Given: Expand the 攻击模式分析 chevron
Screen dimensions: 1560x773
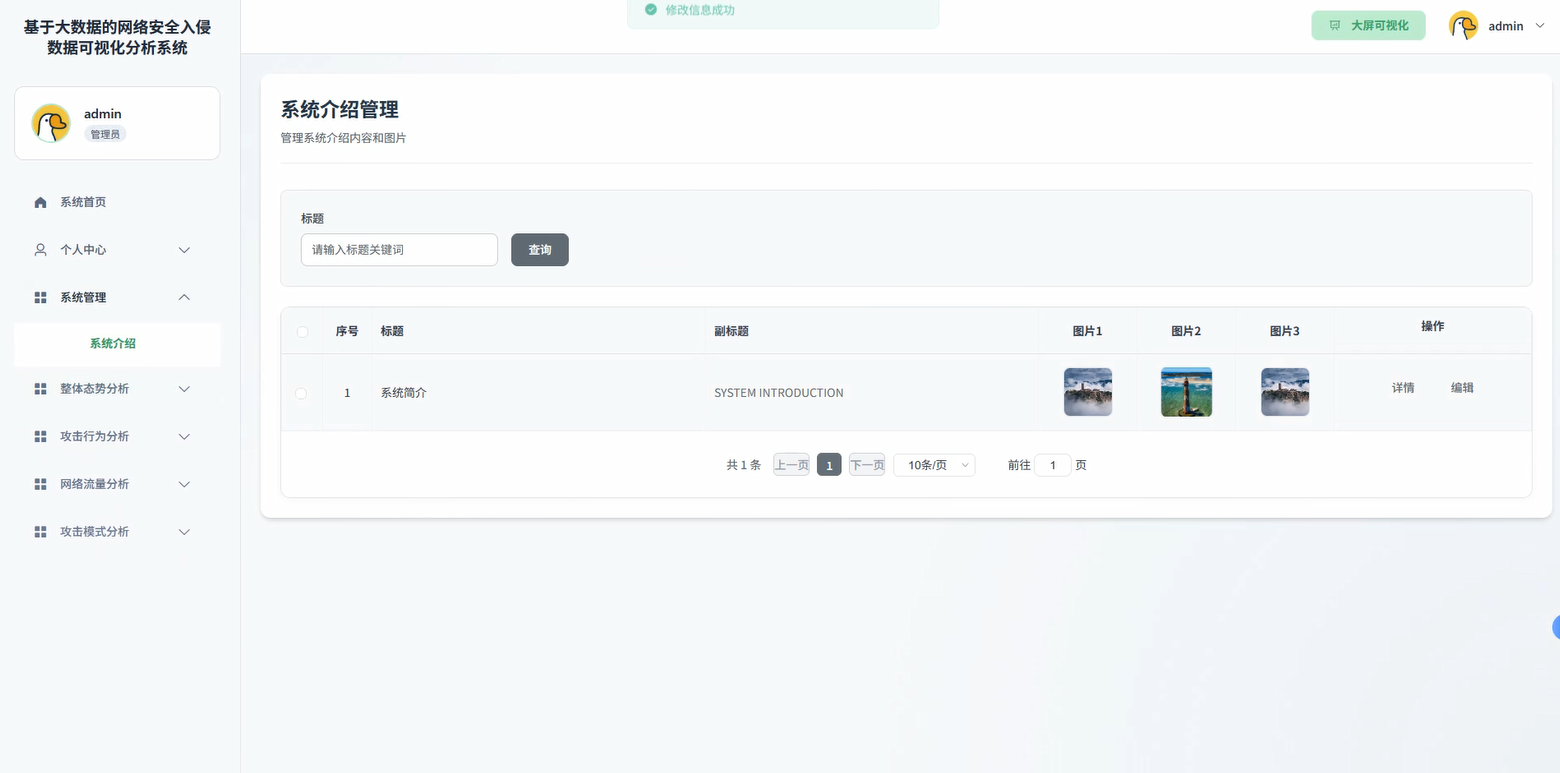Looking at the screenshot, I should click(184, 532).
